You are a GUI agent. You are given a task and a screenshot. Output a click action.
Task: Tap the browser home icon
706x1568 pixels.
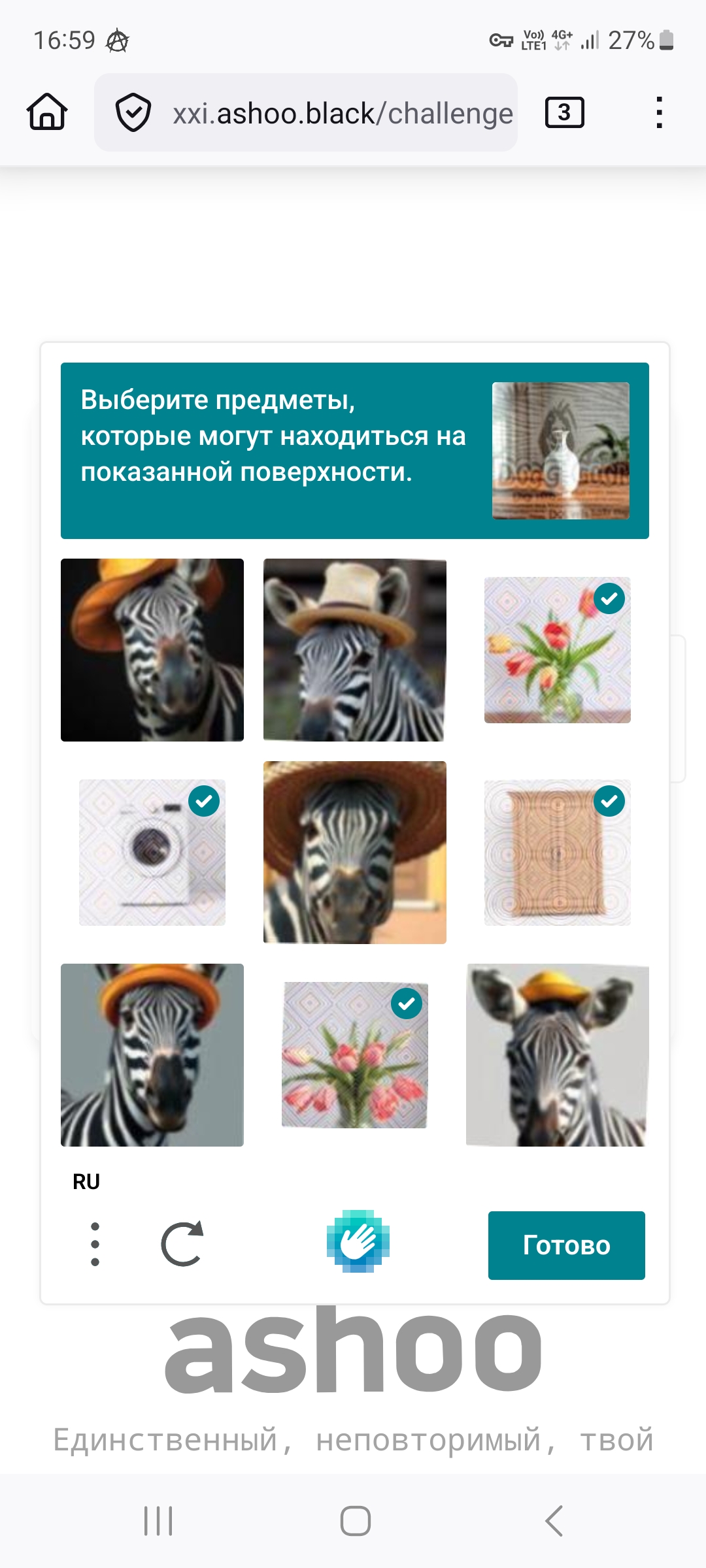tap(47, 112)
